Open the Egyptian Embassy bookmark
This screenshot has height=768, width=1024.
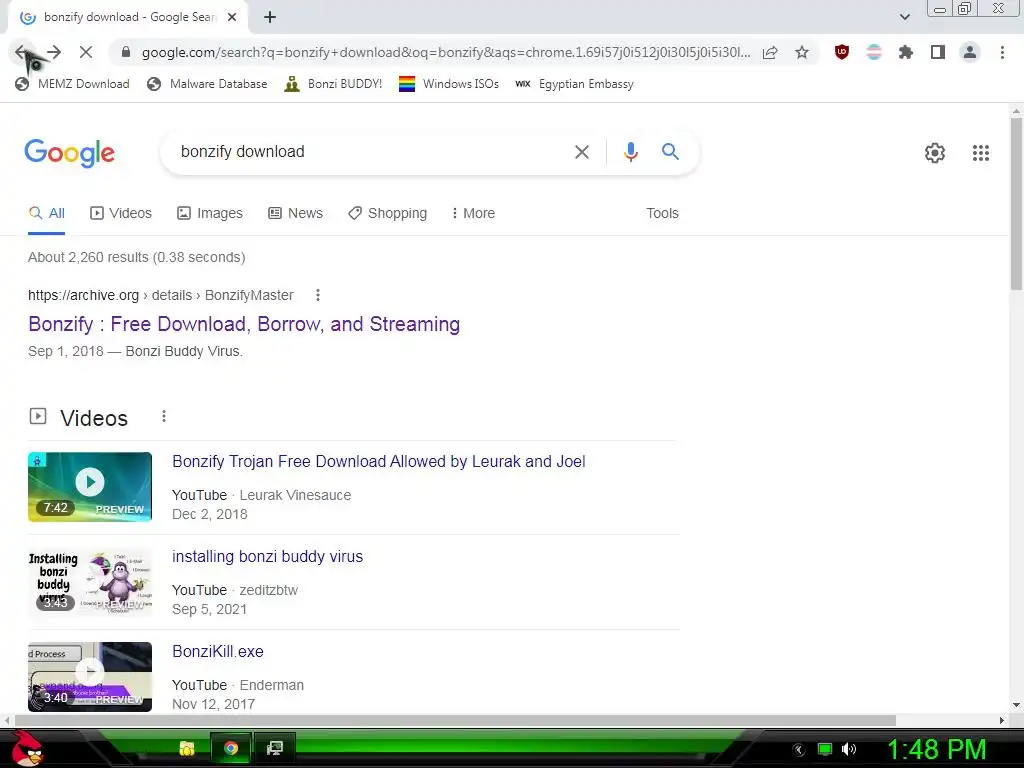(x=575, y=84)
